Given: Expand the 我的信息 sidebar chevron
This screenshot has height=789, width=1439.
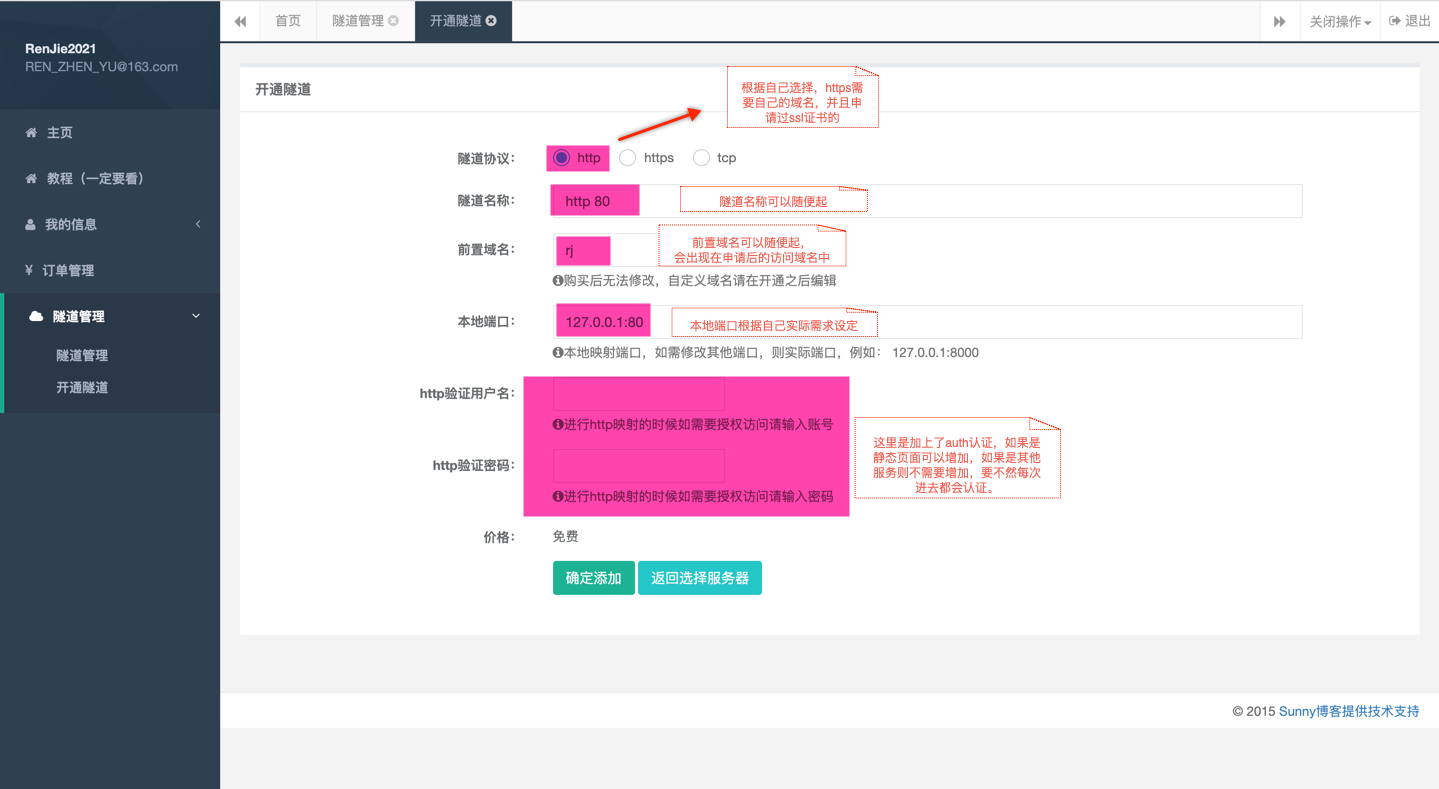Looking at the screenshot, I should (x=198, y=224).
